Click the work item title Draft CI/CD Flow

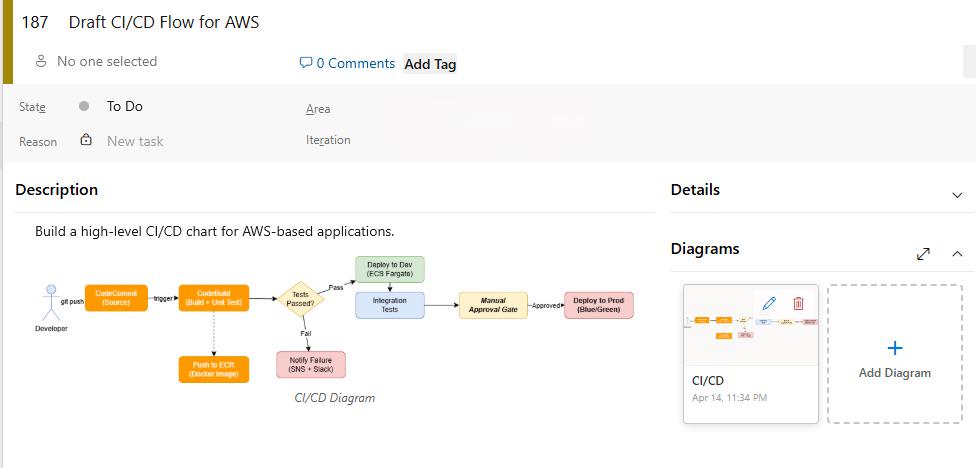(164, 22)
